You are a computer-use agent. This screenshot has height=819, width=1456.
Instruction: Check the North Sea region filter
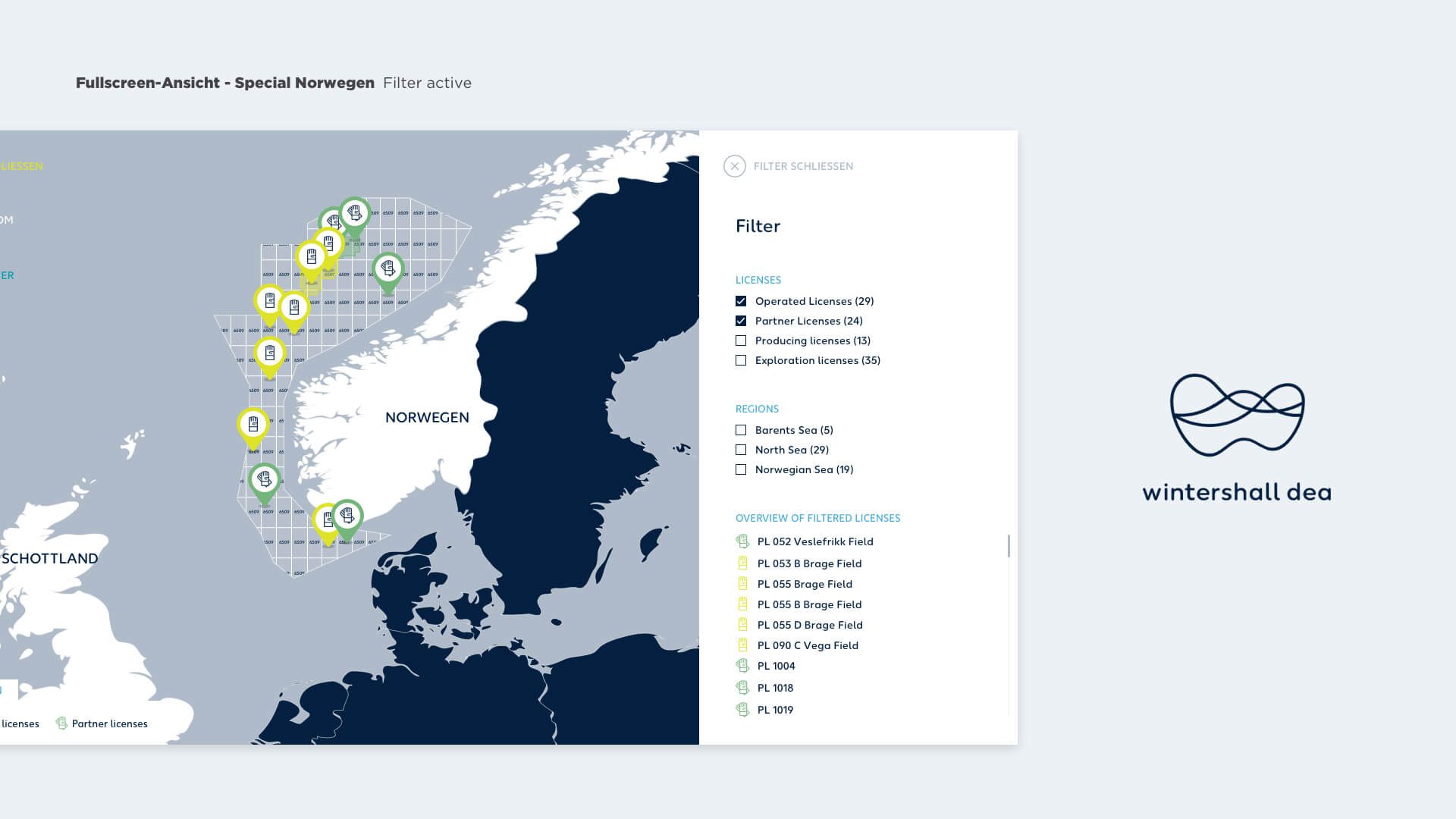[x=741, y=450]
